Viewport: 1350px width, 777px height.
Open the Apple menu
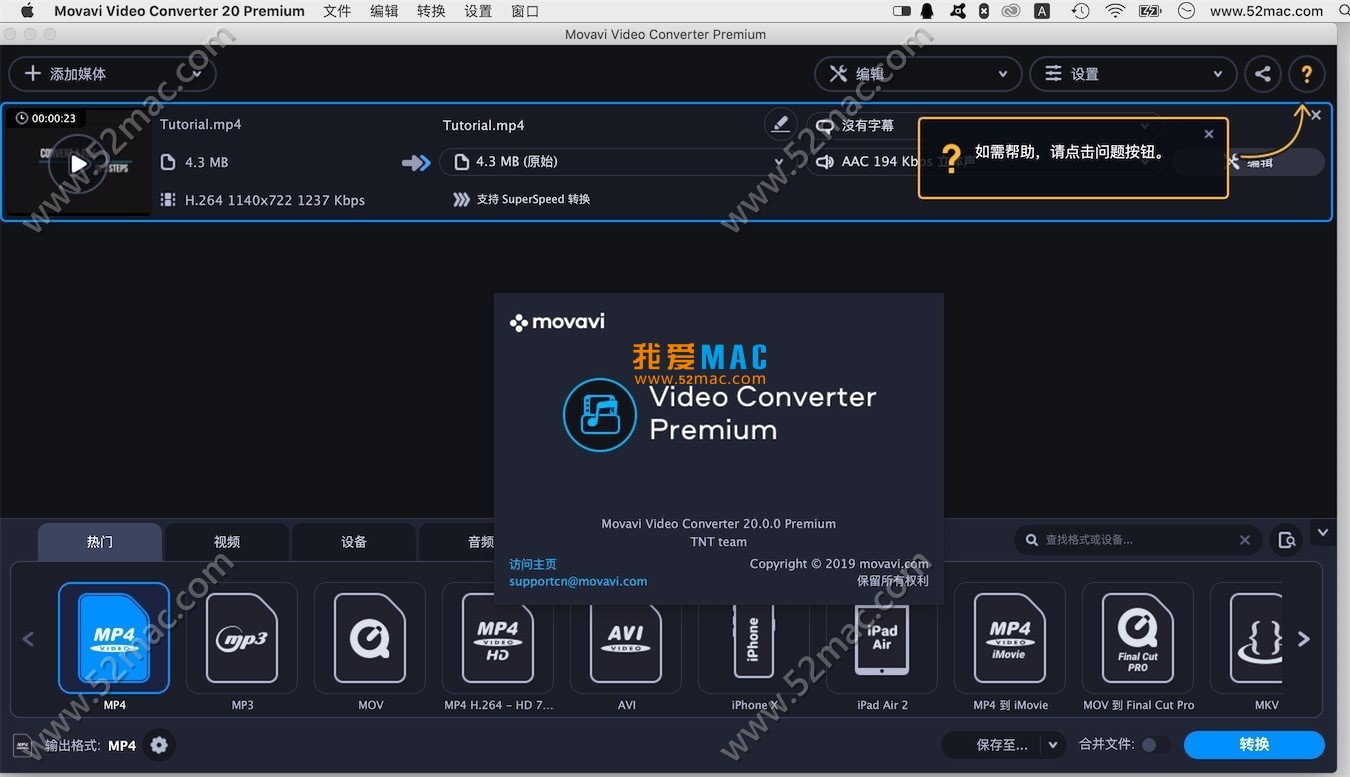point(27,11)
